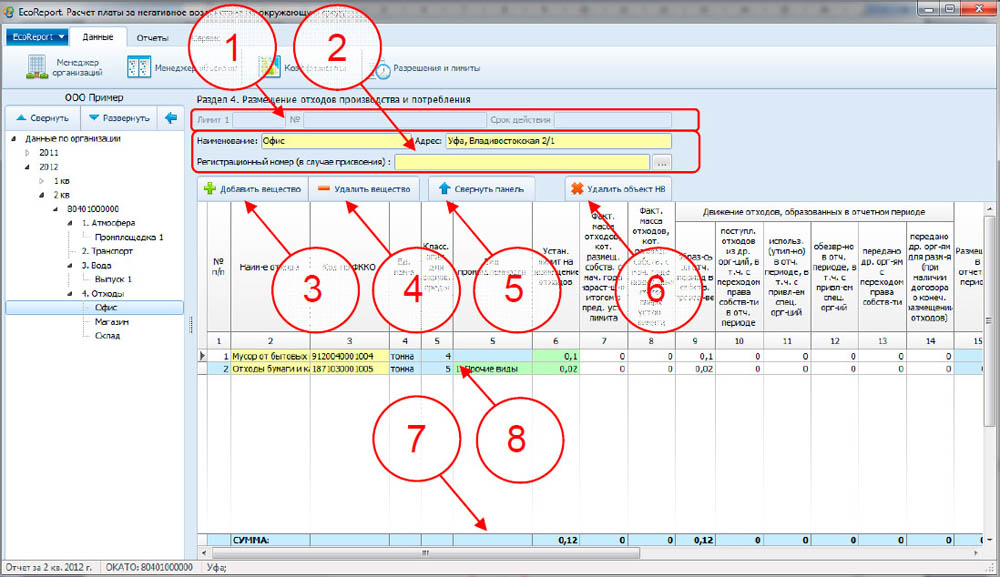Select the Магазин tree item

[x=112, y=322]
